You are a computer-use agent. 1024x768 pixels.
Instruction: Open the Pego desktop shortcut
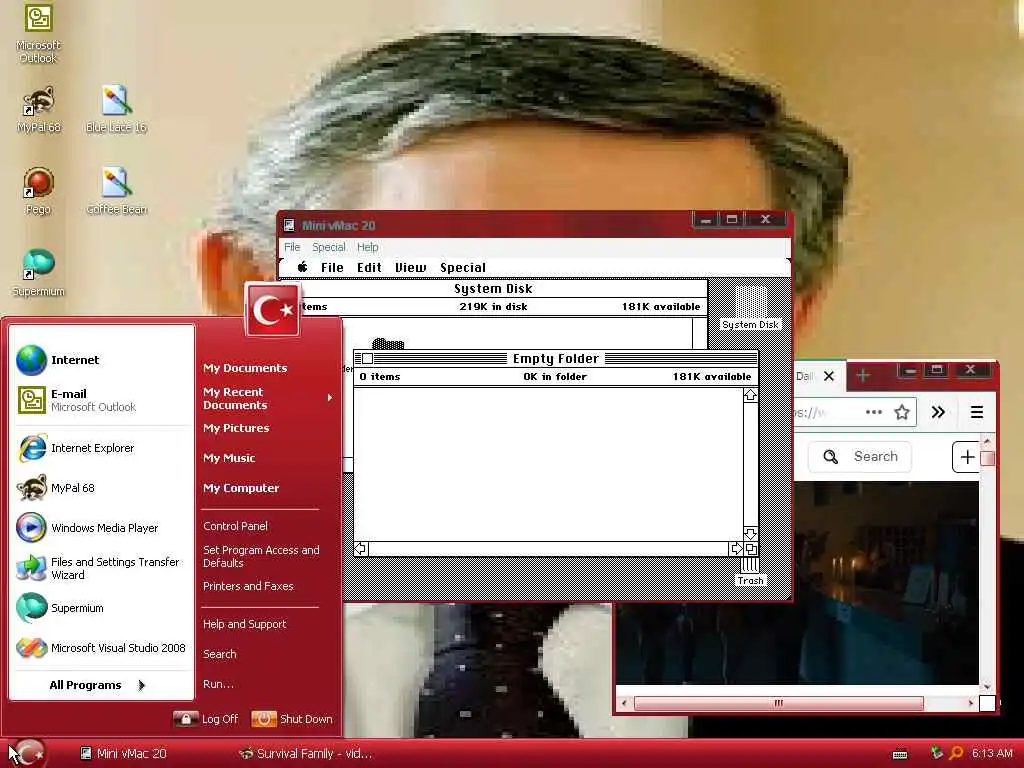[38, 191]
